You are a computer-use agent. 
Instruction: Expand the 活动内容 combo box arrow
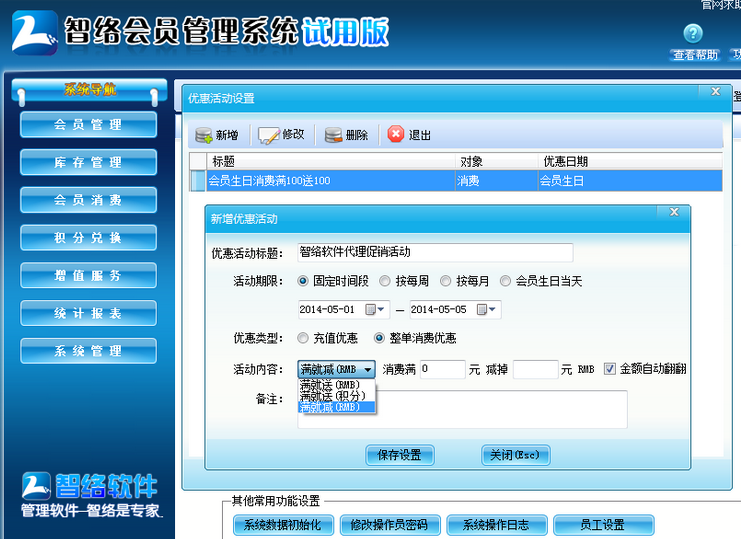[368, 370]
